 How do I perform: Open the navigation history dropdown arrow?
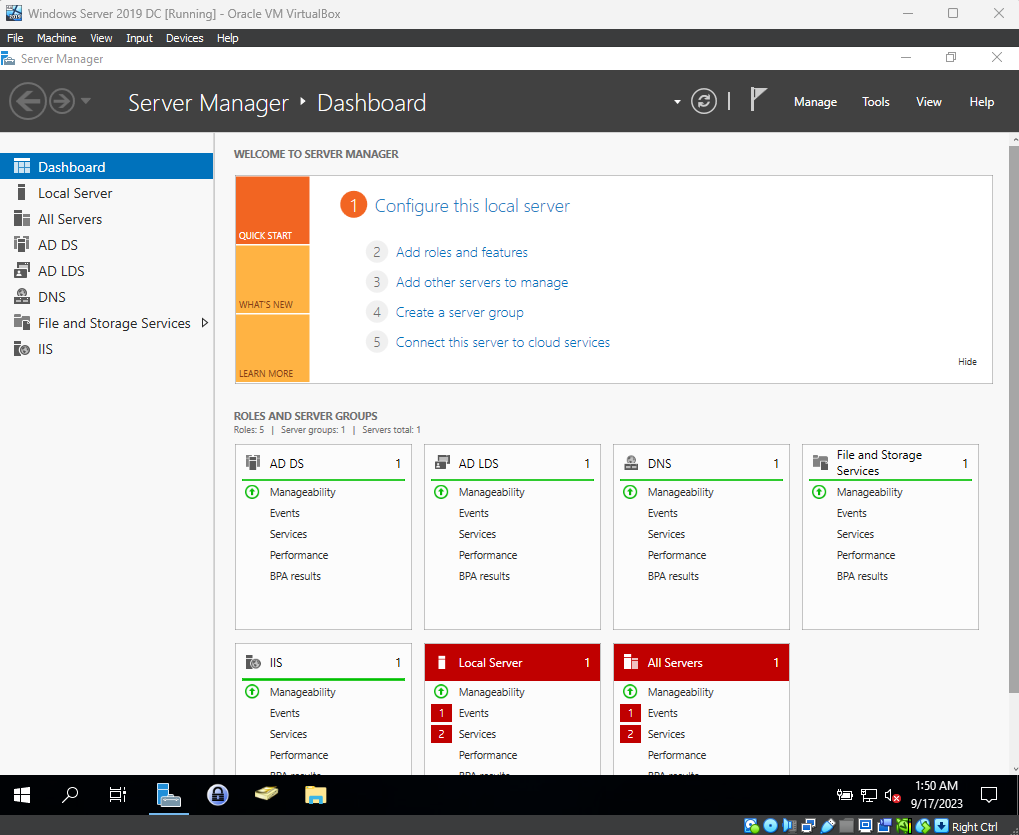(86, 101)
